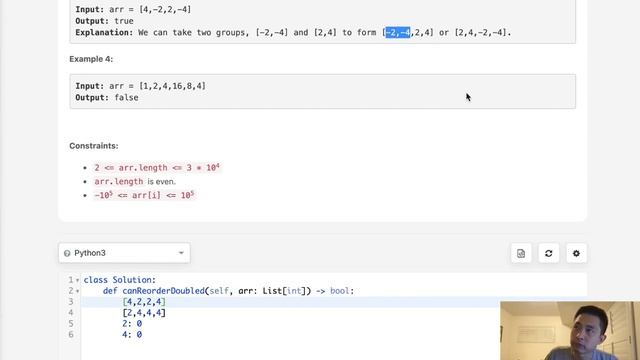This screenshot has height=360, width=640.
Task: Collapse the class Solution fold arrow
Action: click(x=78, y=280)
